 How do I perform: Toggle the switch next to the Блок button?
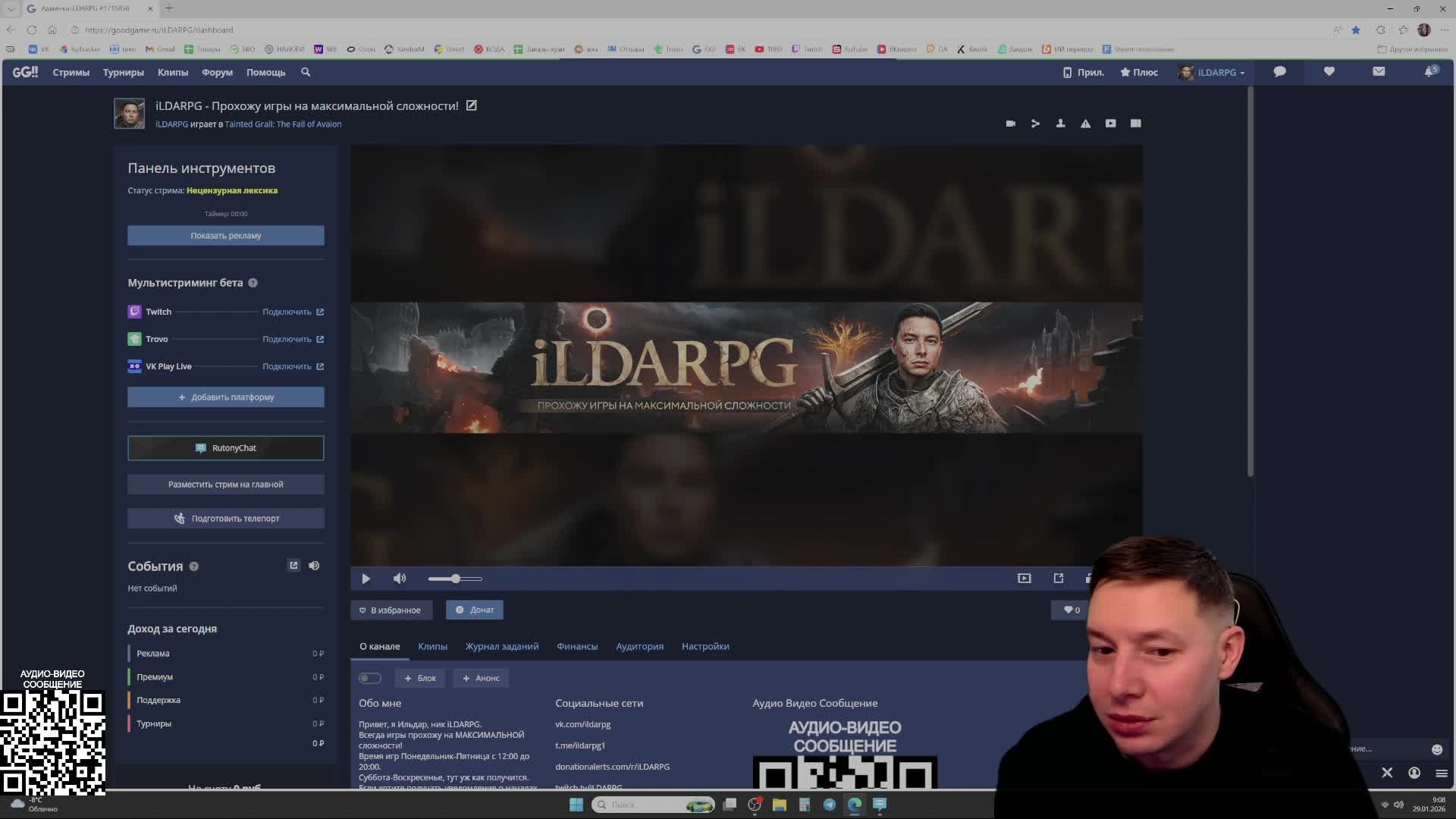pos(370,679)
